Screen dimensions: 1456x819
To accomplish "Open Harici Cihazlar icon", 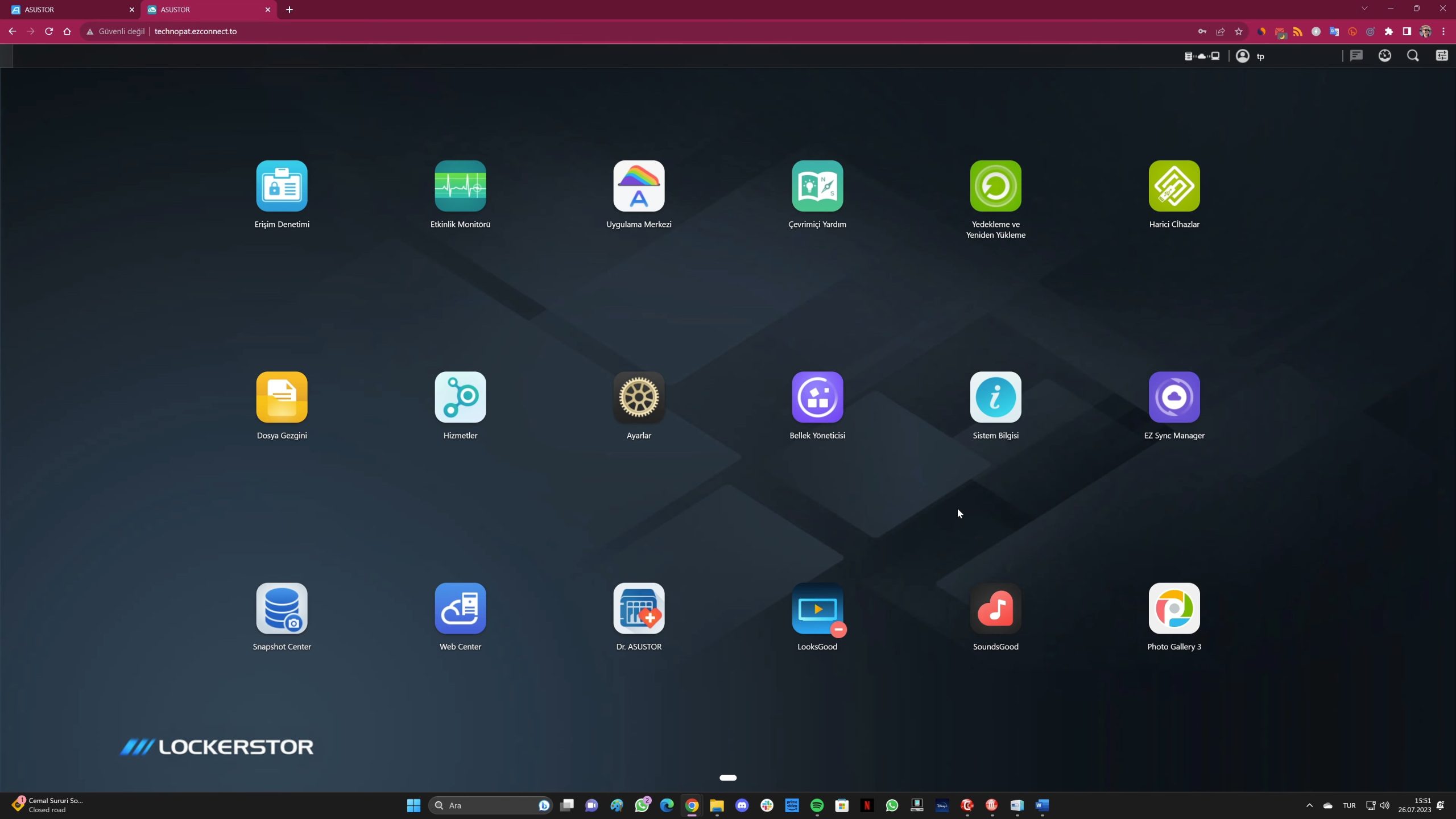I will coord(1174,186).
